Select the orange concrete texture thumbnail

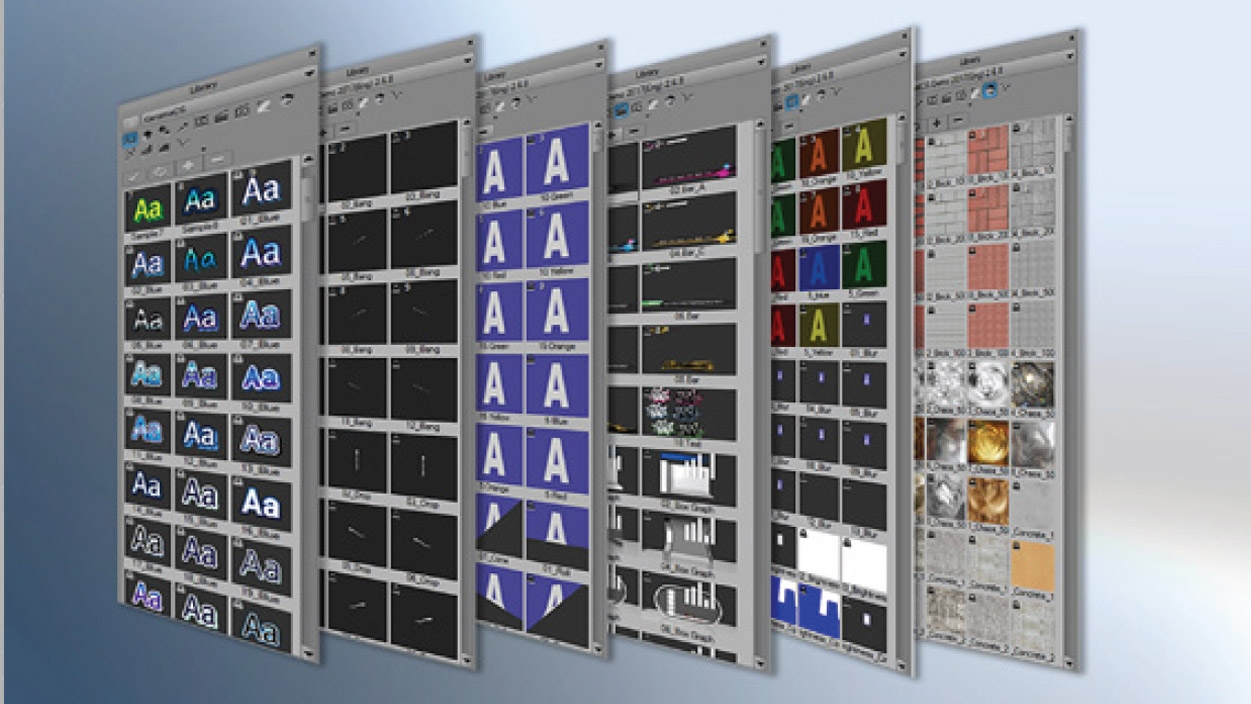(1033, 565)
